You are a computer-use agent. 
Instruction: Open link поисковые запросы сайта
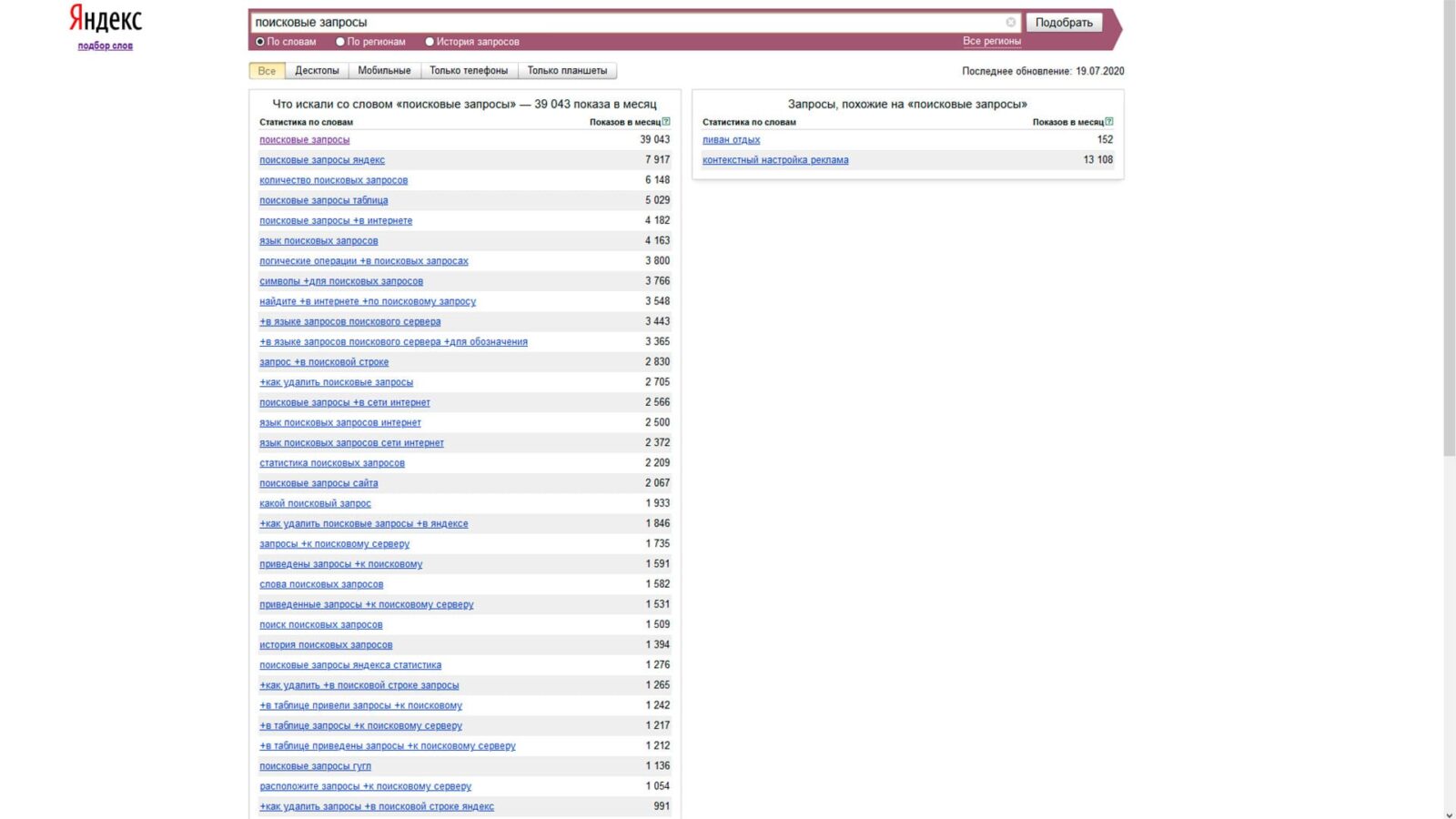click(318, 483)
